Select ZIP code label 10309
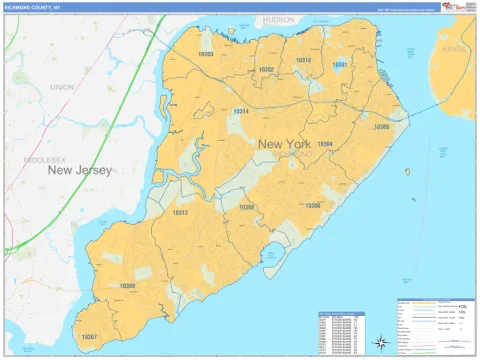Image resolution: width=480 pixels, height=360 pixels. [127, 286]
